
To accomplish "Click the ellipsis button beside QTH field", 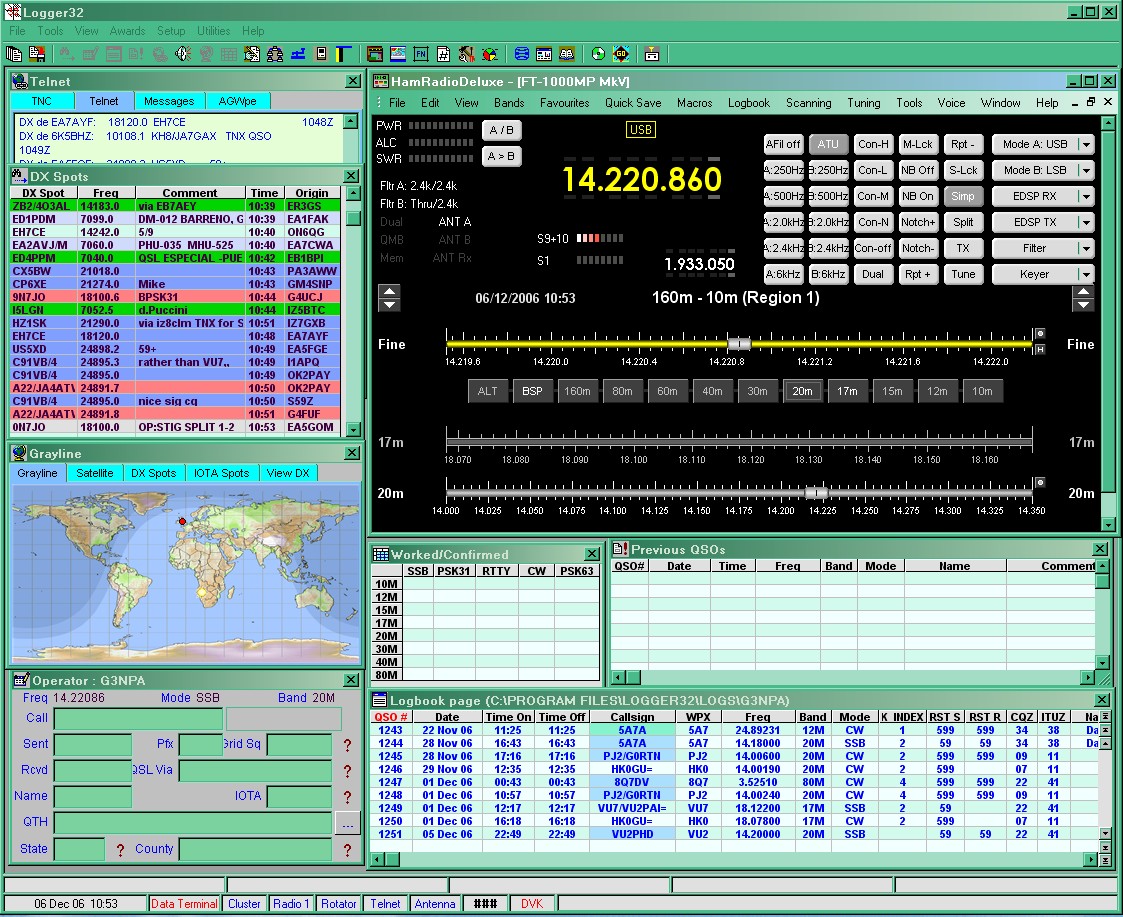I will click(x=347, y=823).
